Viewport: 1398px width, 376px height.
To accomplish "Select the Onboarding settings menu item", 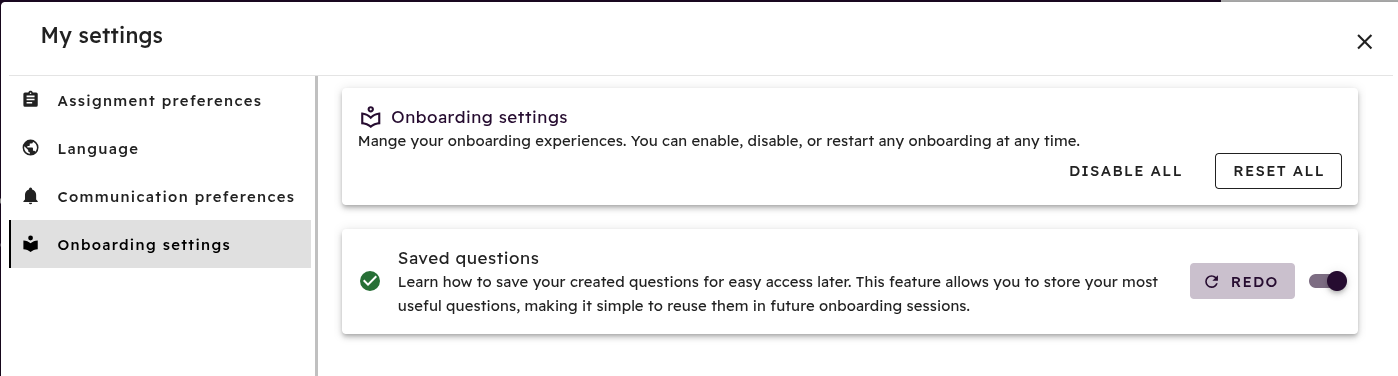I will tap(160, 244).
